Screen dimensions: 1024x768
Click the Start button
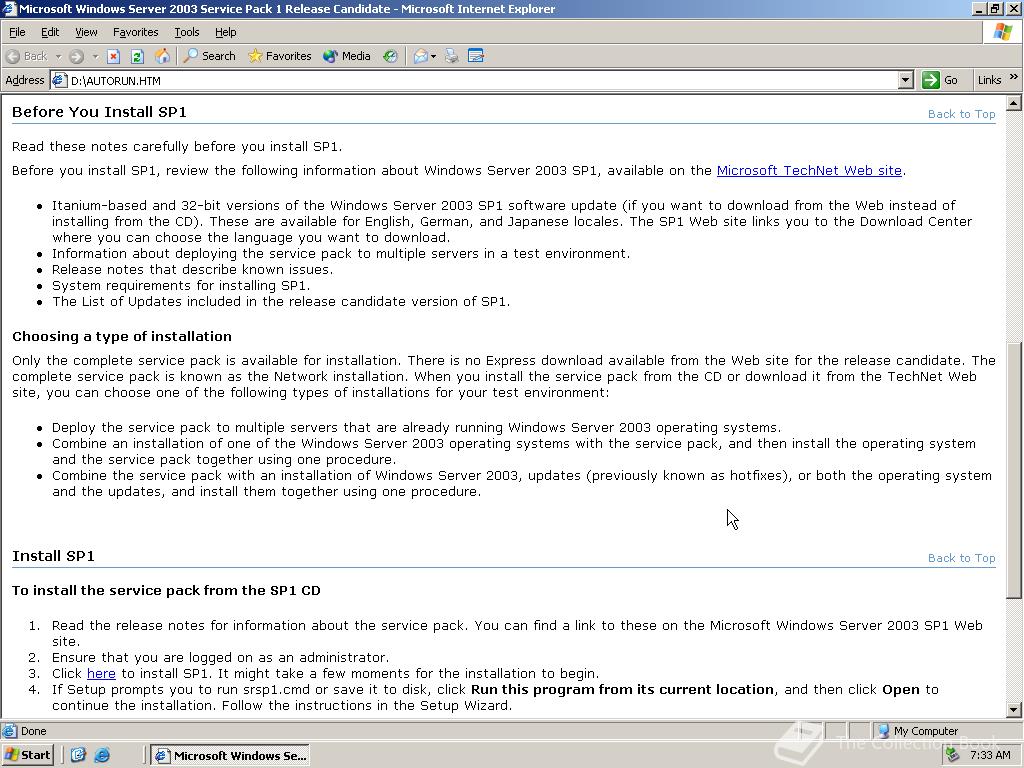pyautogui.click(x=28, y=755)
